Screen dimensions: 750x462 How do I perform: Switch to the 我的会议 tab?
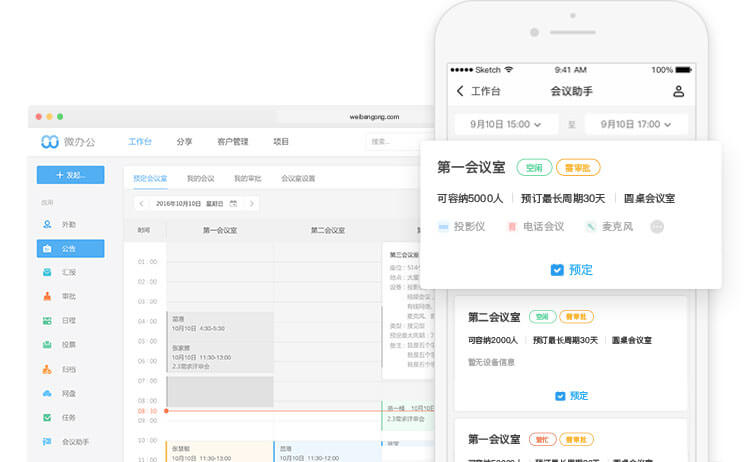point(200,179)
